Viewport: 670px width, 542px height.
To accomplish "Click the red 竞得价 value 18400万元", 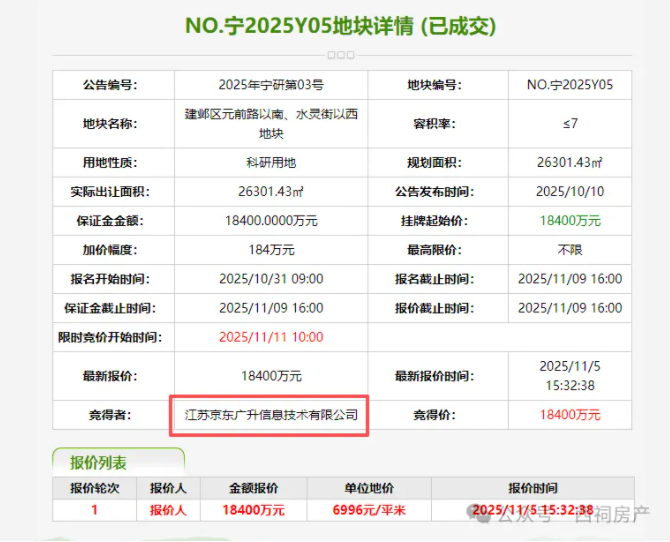I will [569, 414].
